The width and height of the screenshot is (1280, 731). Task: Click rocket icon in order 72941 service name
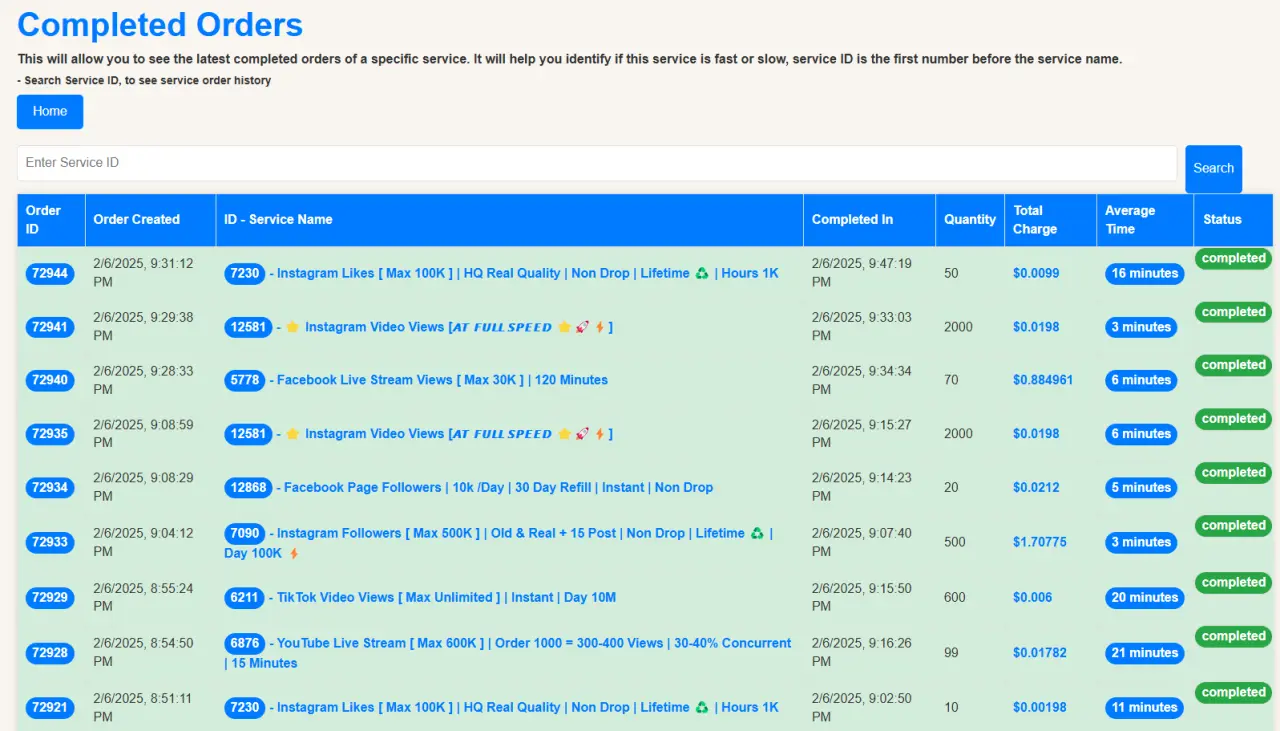tap(582, 327)
